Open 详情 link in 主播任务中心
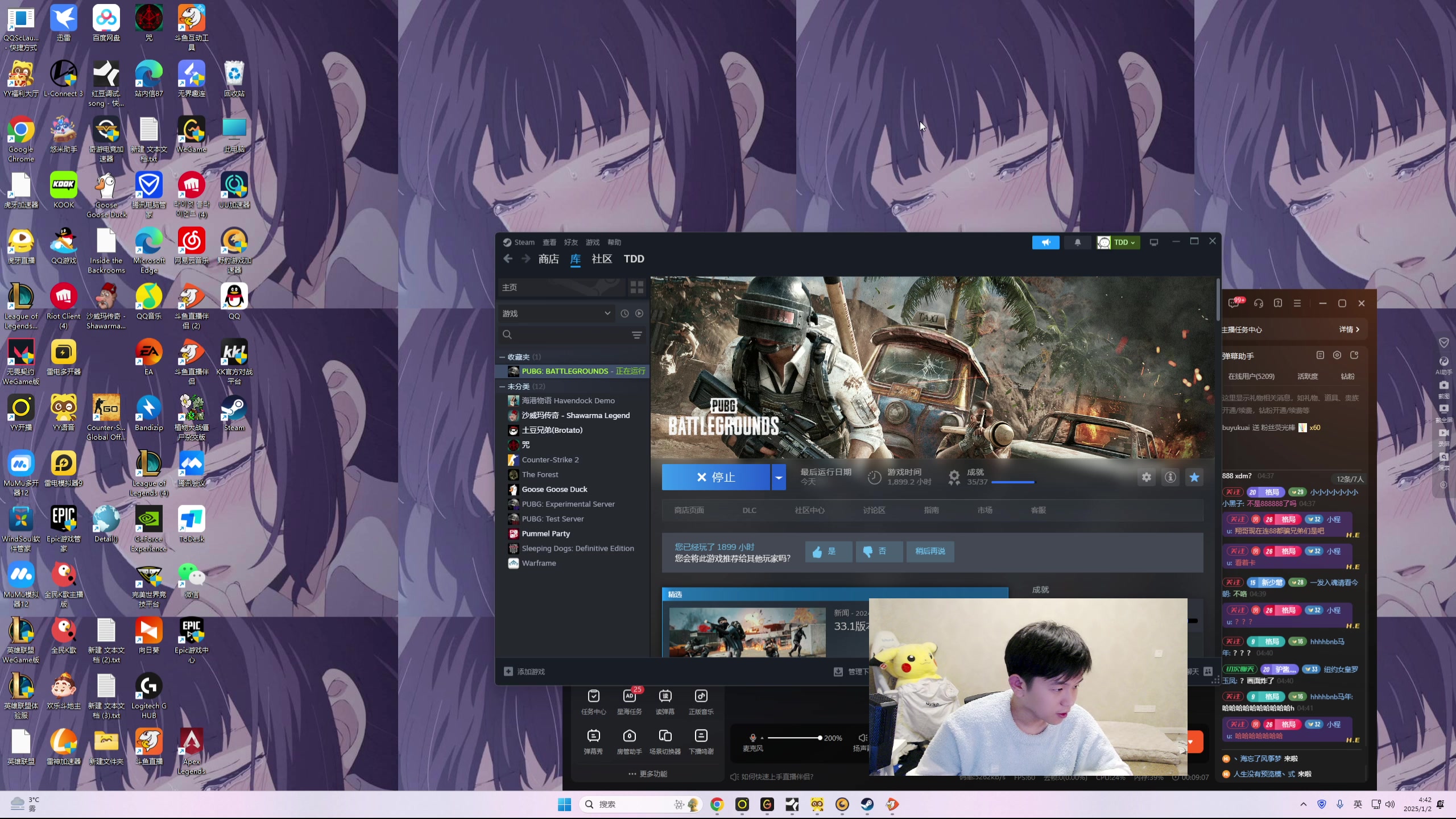The width and height of the screenshot is (1456, 819). tap(1349, 330)
